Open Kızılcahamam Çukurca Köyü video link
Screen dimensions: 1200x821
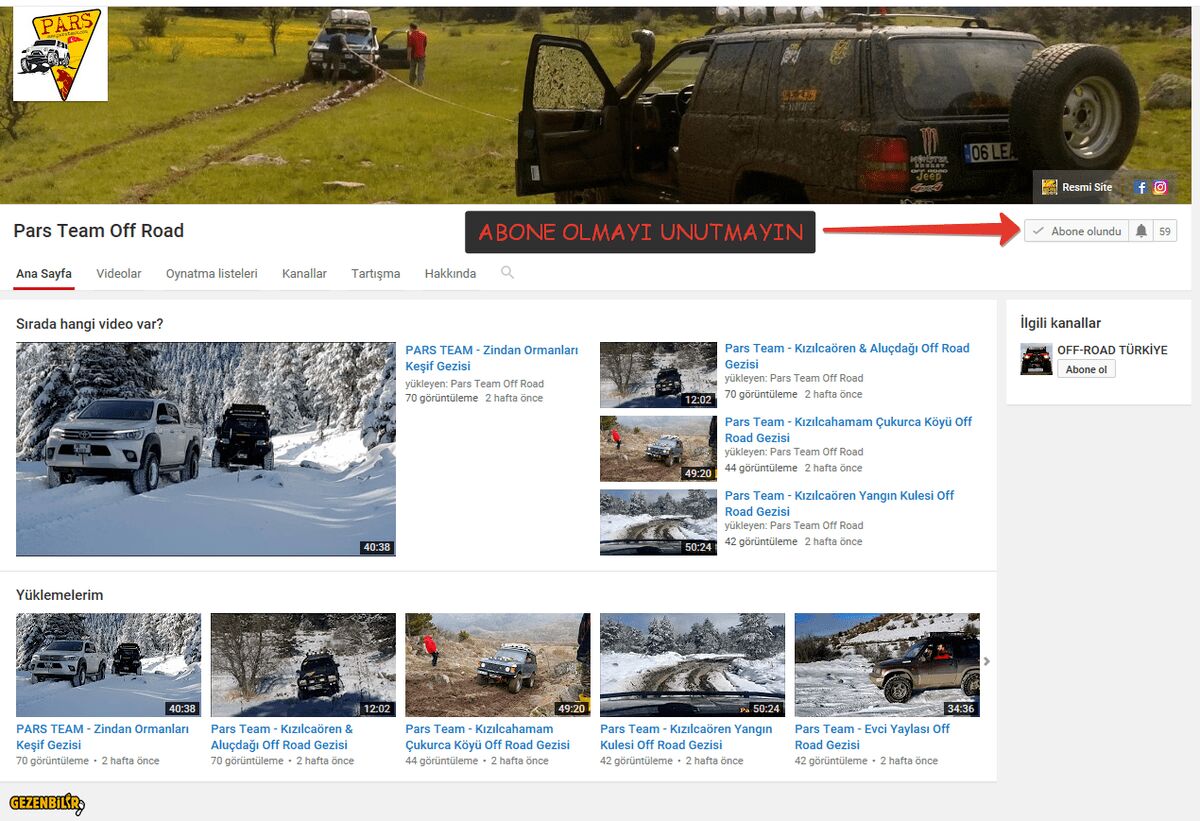(848, 429)
